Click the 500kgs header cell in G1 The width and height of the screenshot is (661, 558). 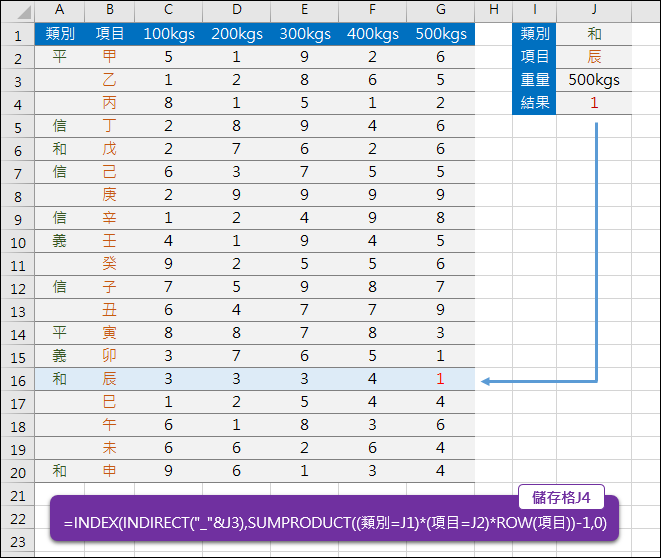pos(441,34)
